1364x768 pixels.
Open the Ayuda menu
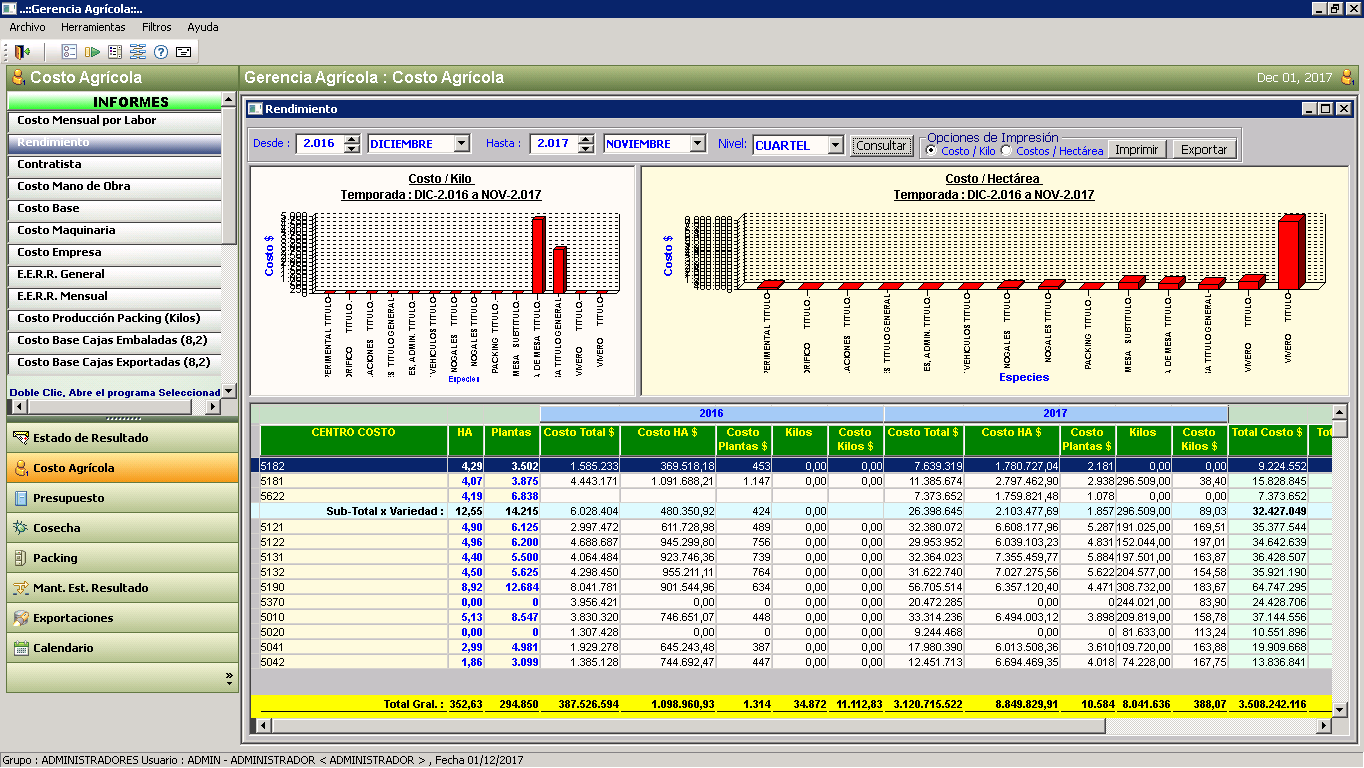click(x=202, y=27)
